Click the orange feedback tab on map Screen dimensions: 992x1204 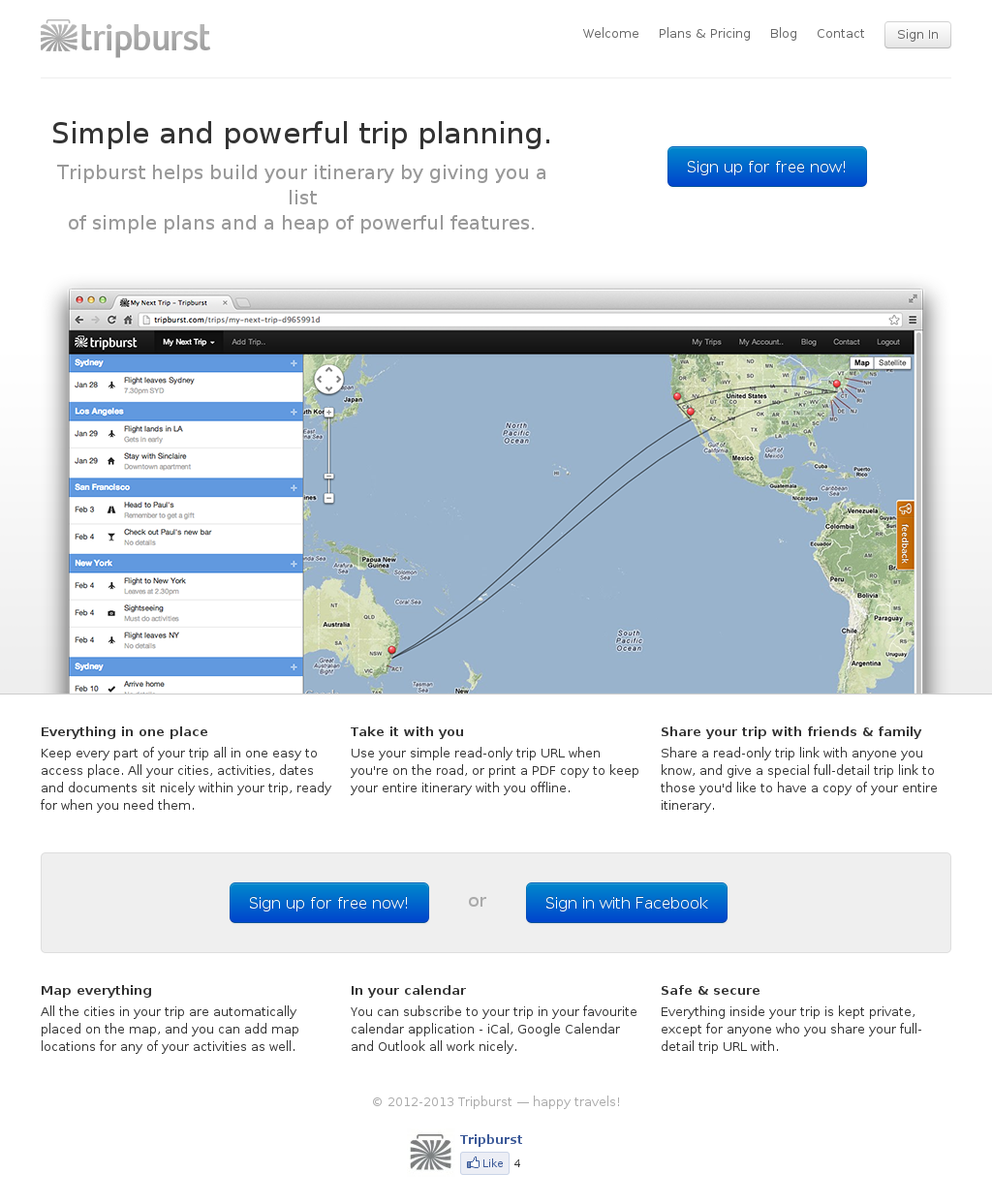point(905,535)
